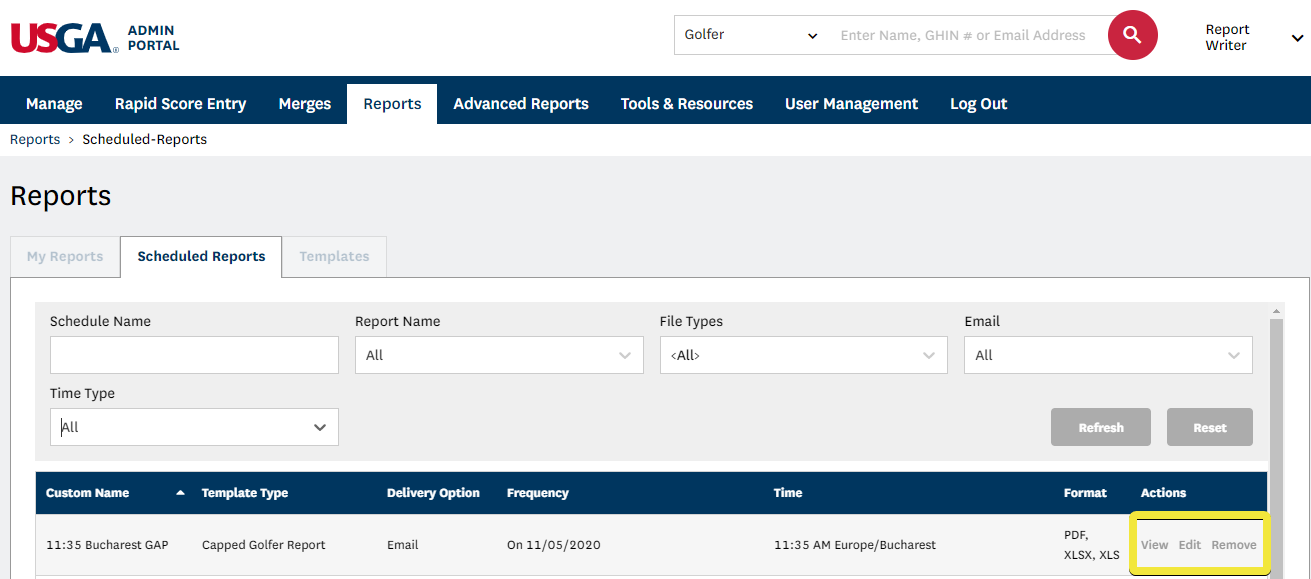Click the USGA Admin Portal logo
Screen dimensions: 1311x579
point(95,38)
